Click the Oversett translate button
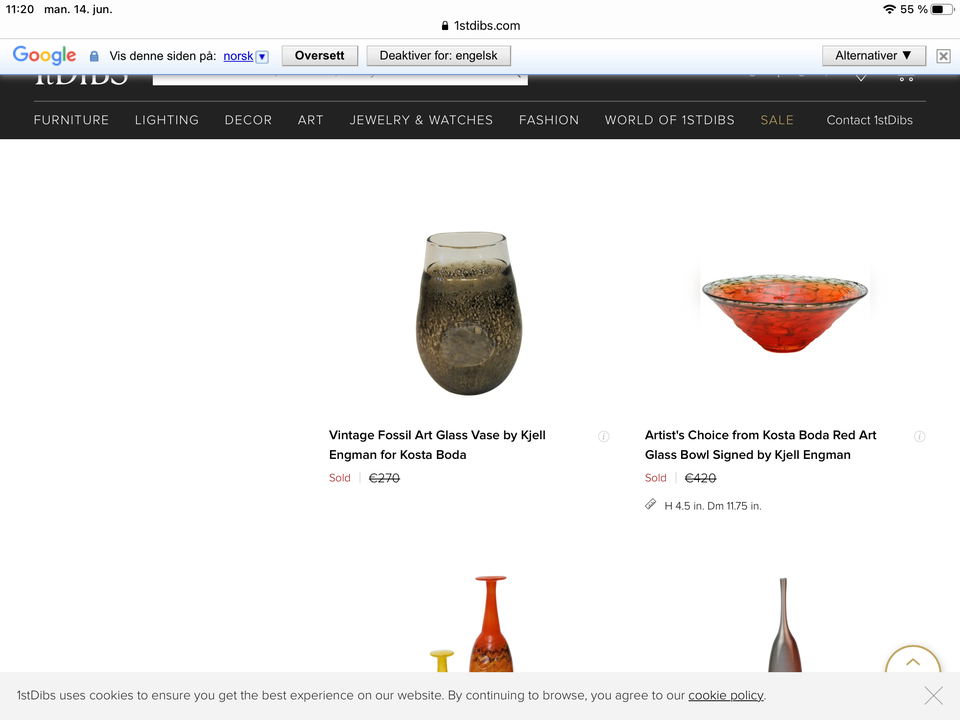Image resolution: width=960 pixels, height=720 pixels. [320, 56]
